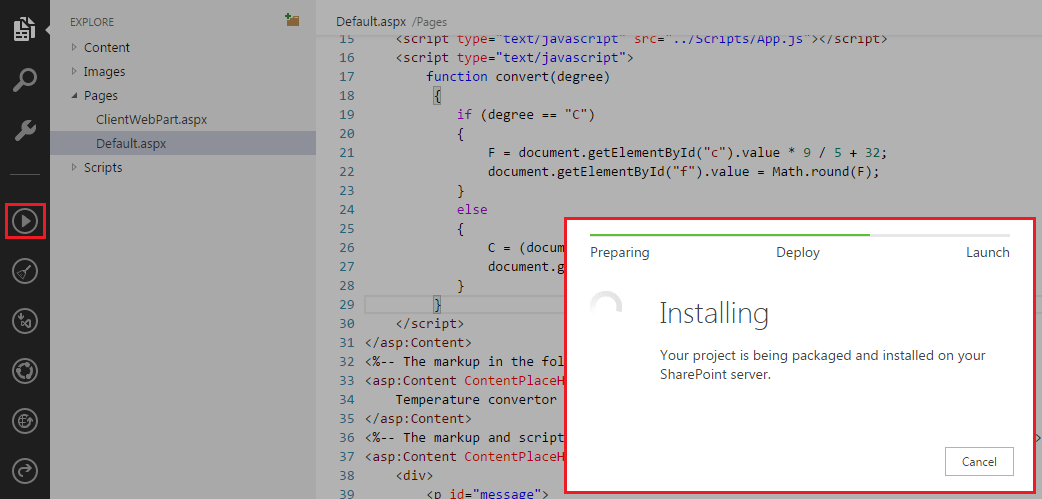Open ClientWebPart.aspx in the explorer

coord(152,120)
